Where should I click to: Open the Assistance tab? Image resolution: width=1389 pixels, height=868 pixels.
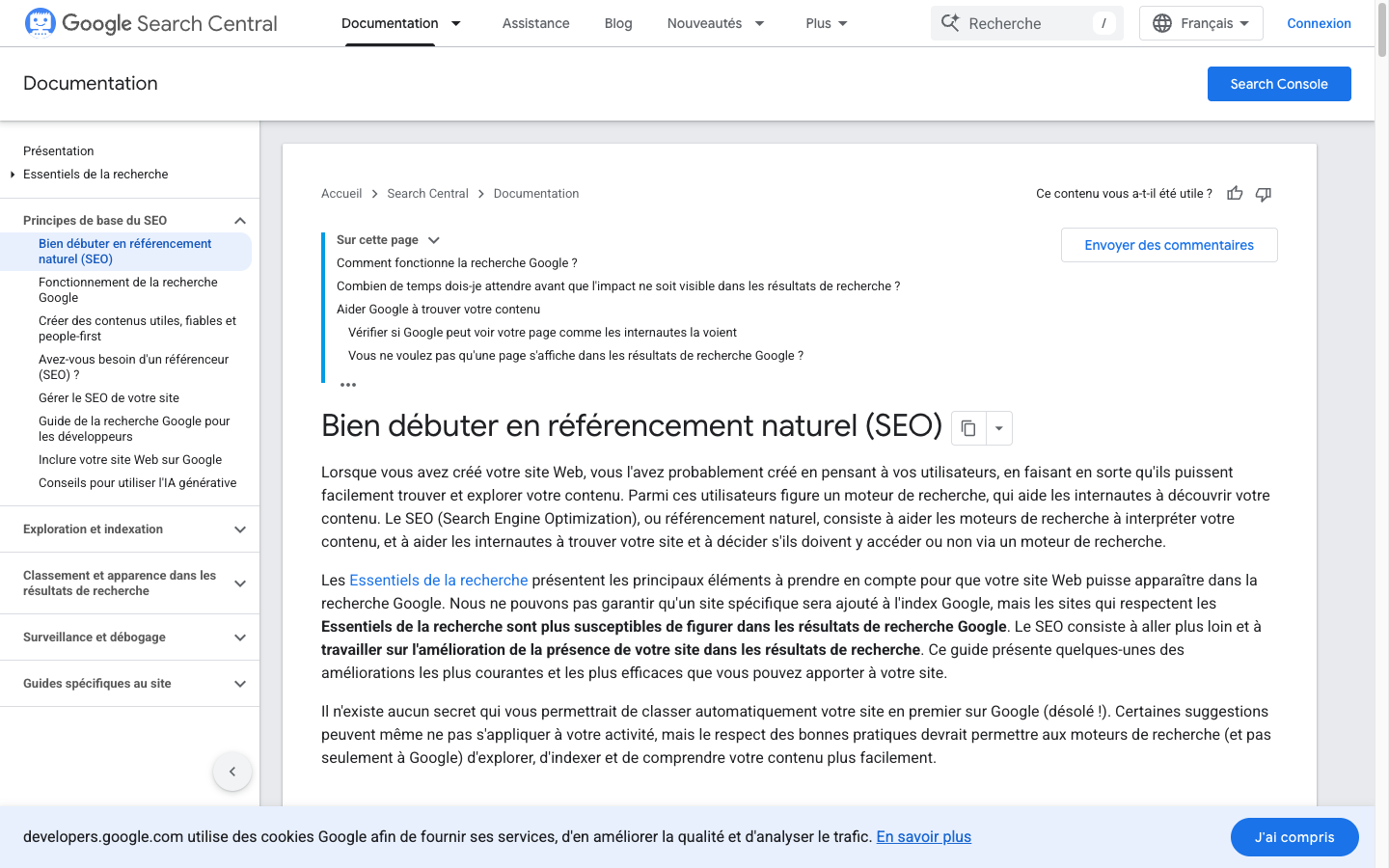(535, 23)
